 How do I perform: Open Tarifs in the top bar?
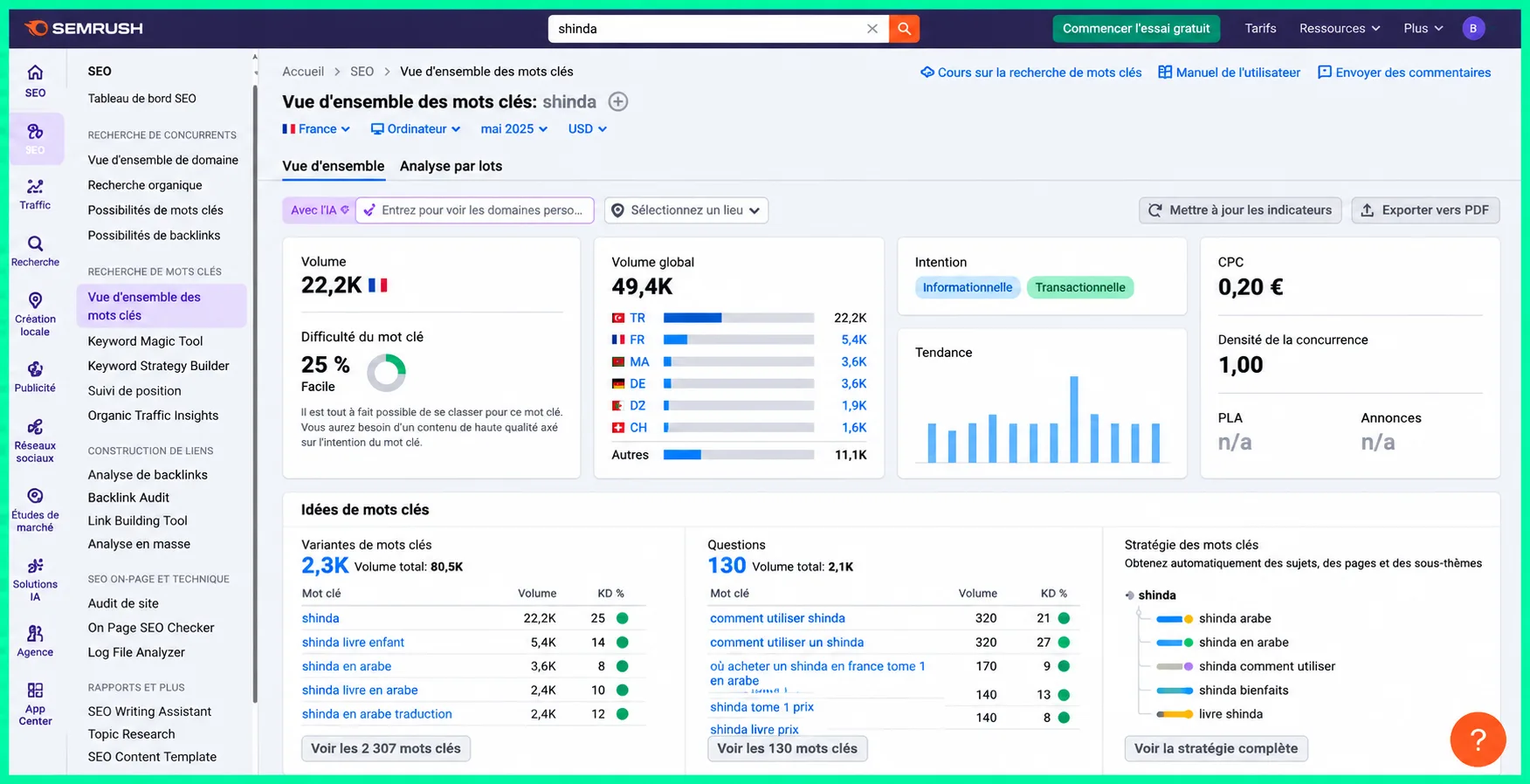click(x=1260, y=29)
